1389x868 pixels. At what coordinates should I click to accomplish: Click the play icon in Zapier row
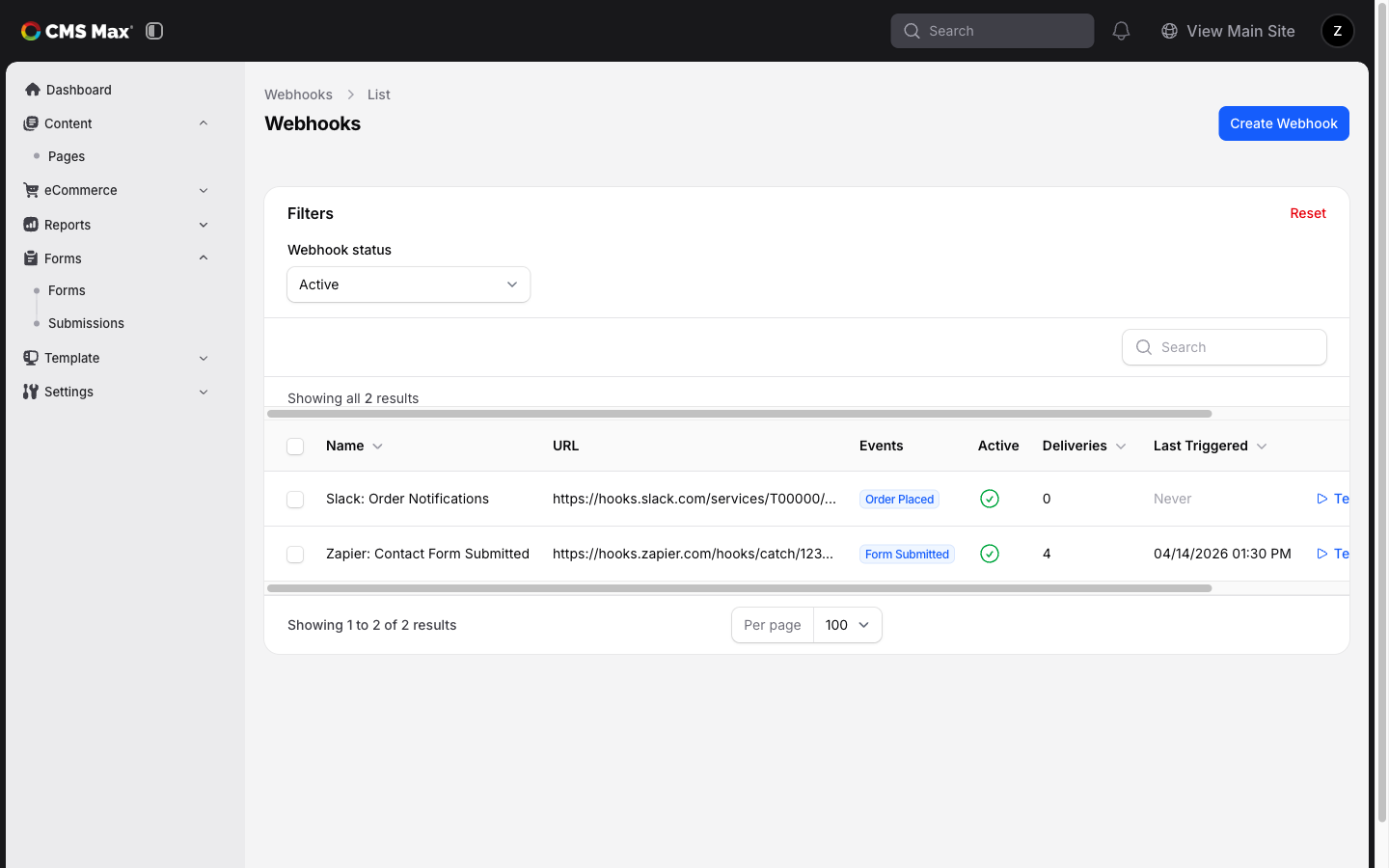(1322, 554)
